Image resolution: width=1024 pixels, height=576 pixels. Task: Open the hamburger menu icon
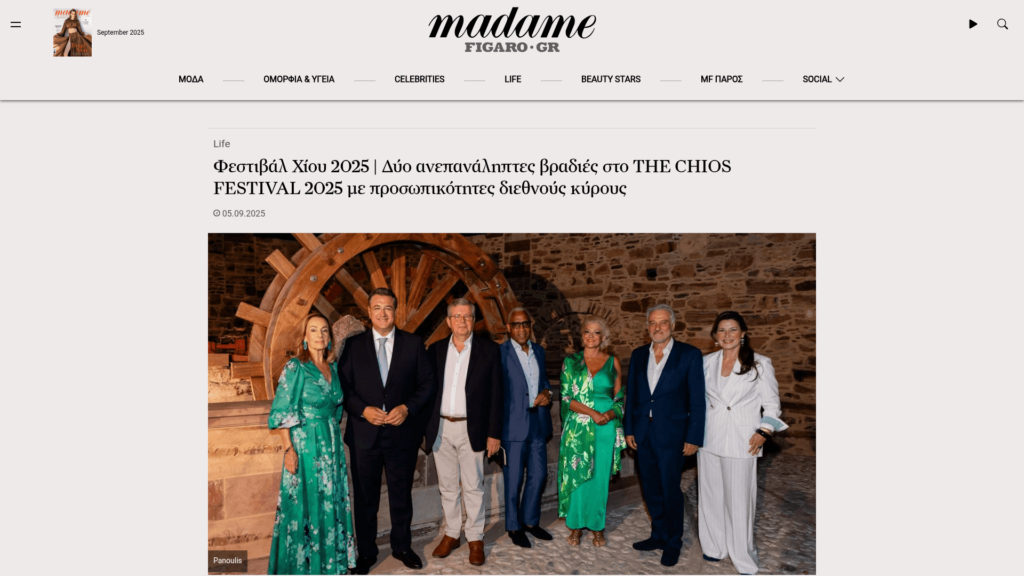click(x=16, y=25)
